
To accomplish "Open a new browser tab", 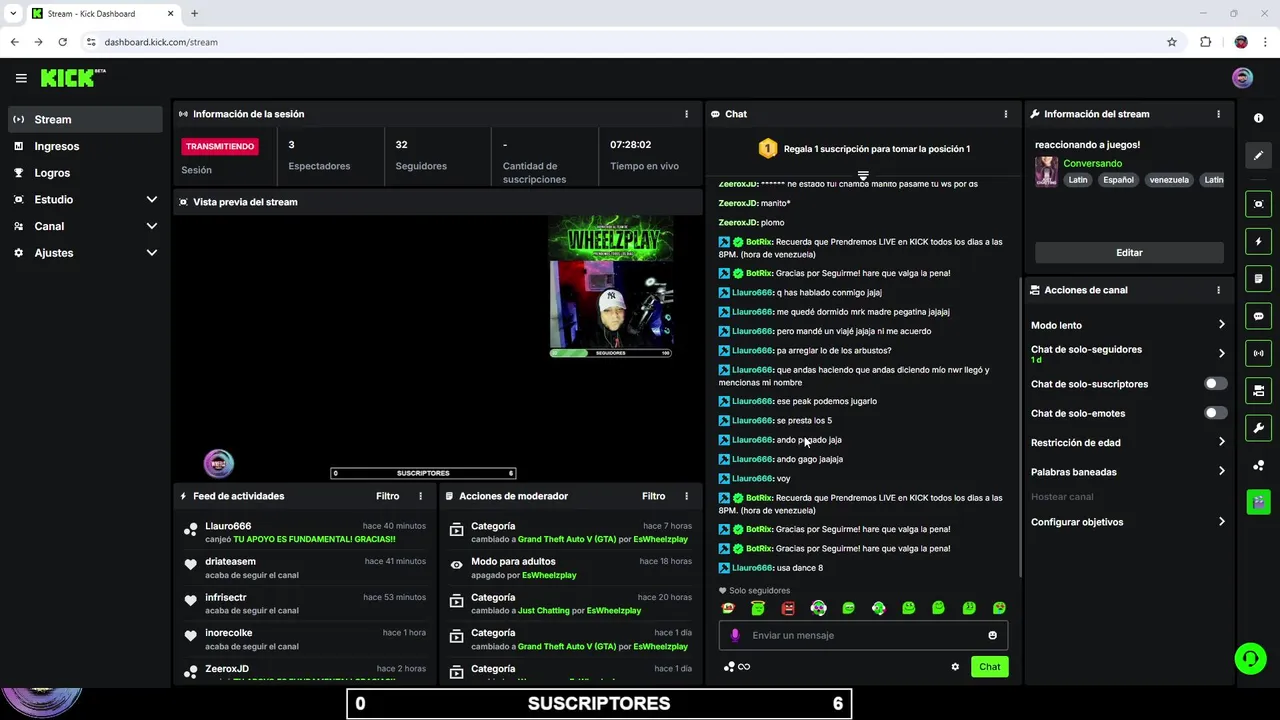I will coord(194,14).
